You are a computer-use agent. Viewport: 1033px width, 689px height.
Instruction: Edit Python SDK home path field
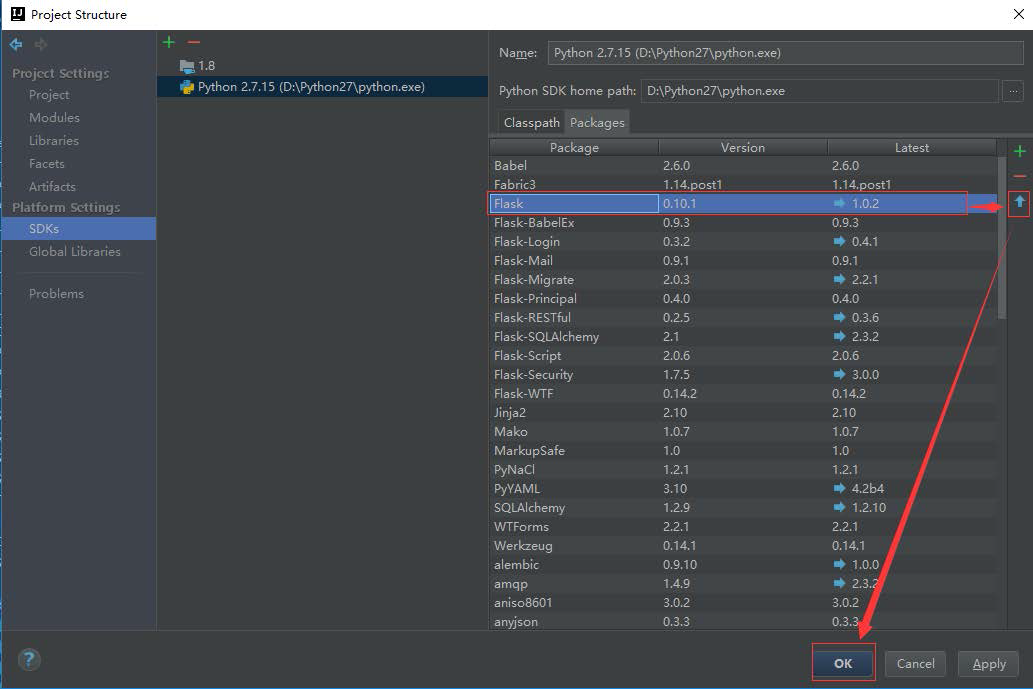point(820,91)
